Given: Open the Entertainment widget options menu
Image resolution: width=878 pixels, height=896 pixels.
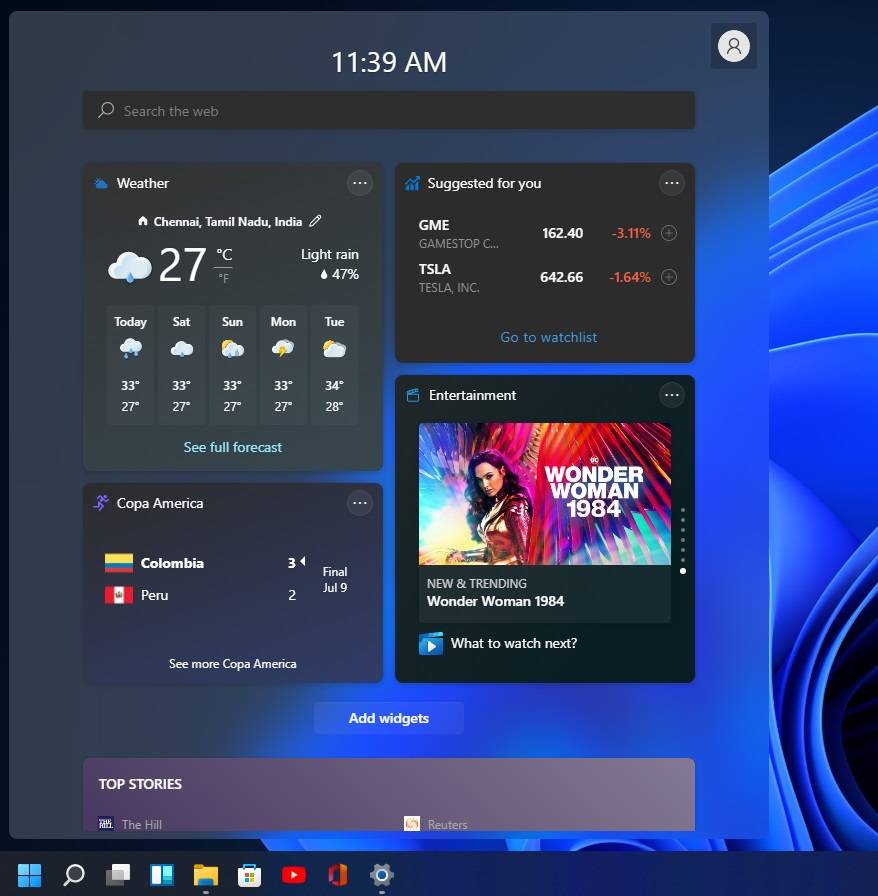Looking at the screenshot, I should tap(671, 395).
